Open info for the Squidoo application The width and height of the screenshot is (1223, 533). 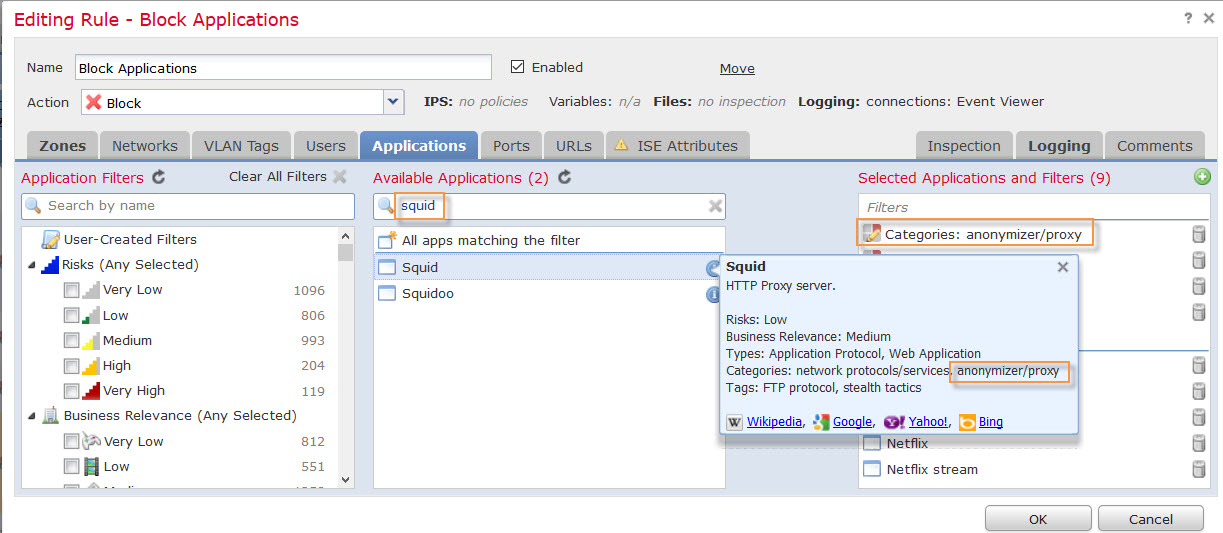tap(714, 294)
